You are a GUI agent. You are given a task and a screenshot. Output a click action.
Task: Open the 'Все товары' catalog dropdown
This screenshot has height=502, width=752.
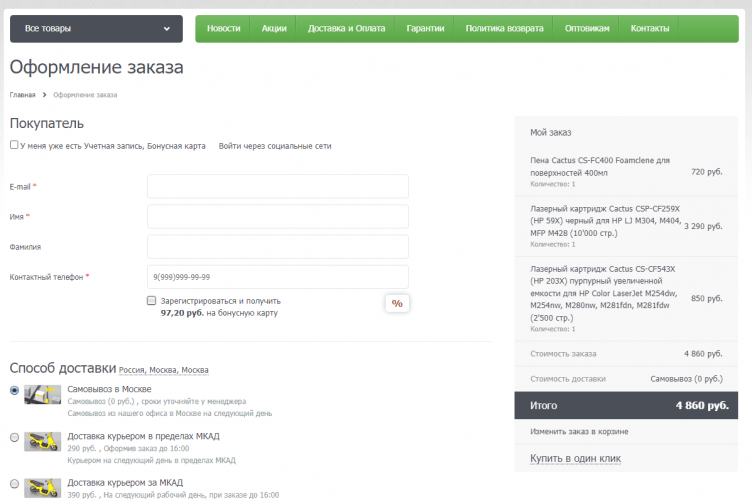[96, 29]
